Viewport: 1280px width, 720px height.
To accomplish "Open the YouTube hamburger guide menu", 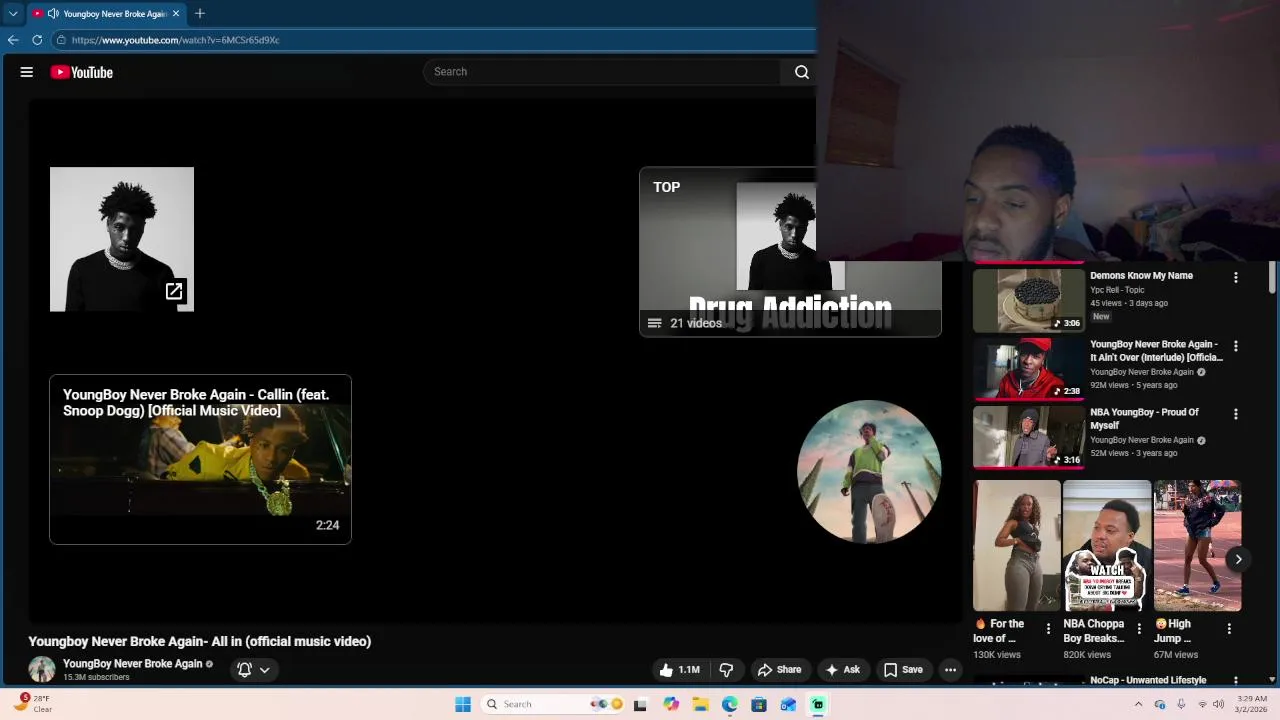I will click(x=27, y=72).
